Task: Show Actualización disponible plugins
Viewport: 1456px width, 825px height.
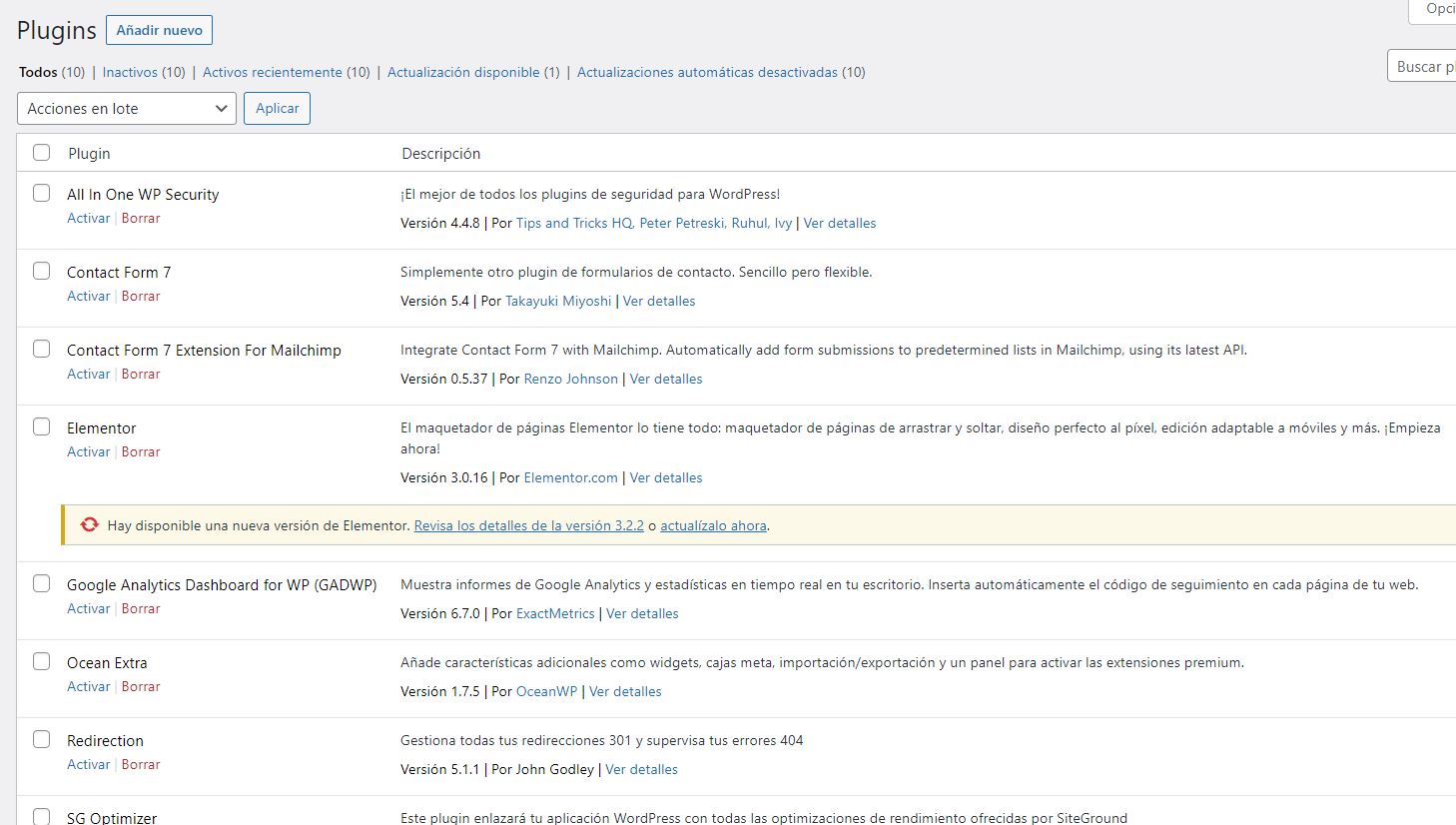Action: pyautogui.click(x=463, y=72)
